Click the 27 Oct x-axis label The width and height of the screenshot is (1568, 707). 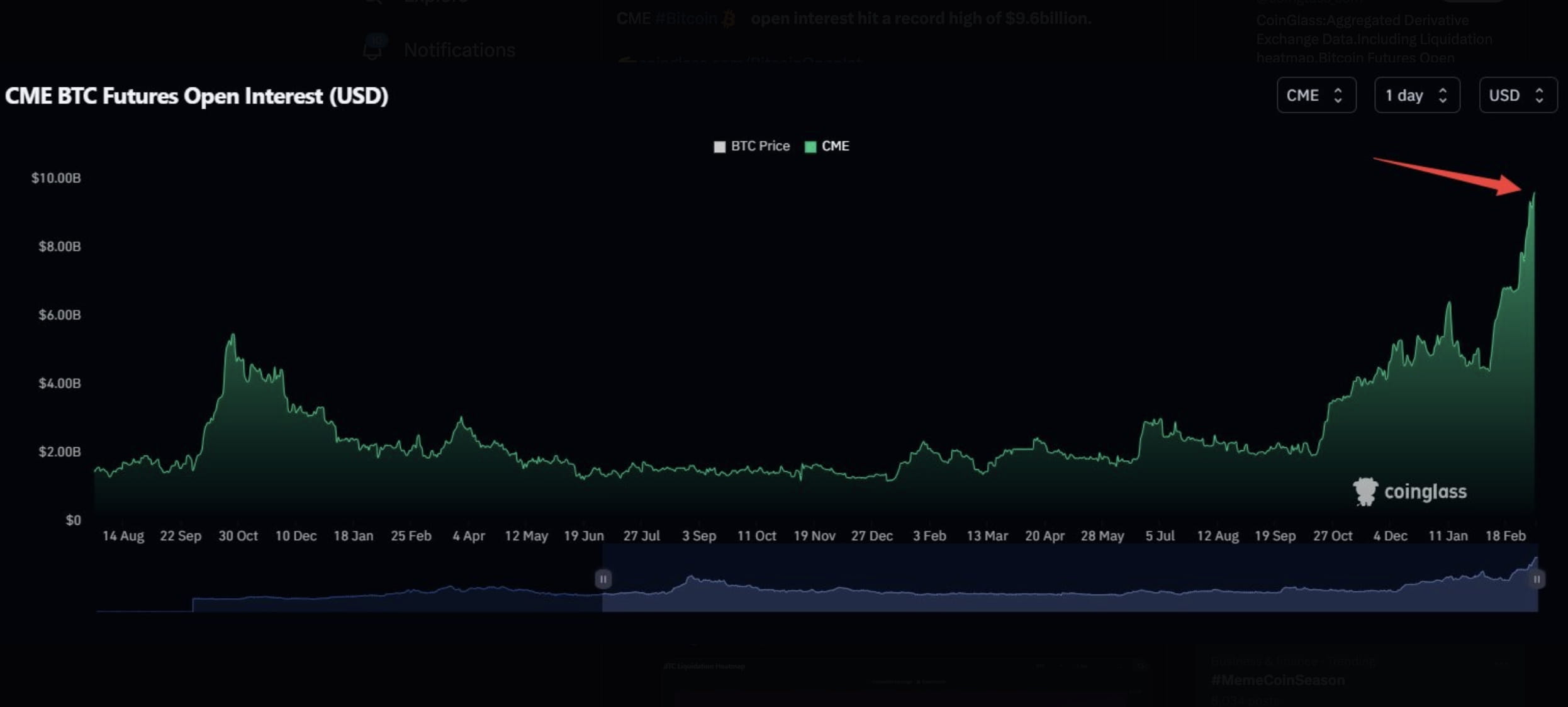point(1333,536)
